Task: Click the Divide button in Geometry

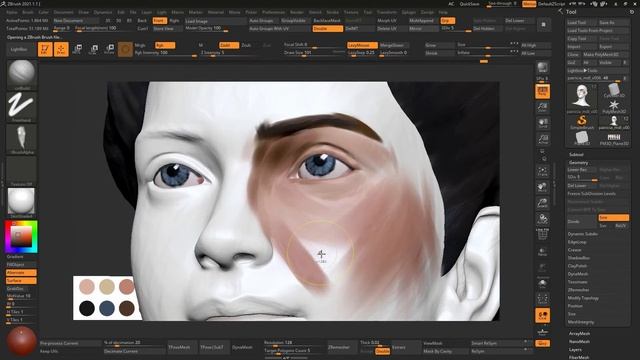Action: tap(582, 222)
